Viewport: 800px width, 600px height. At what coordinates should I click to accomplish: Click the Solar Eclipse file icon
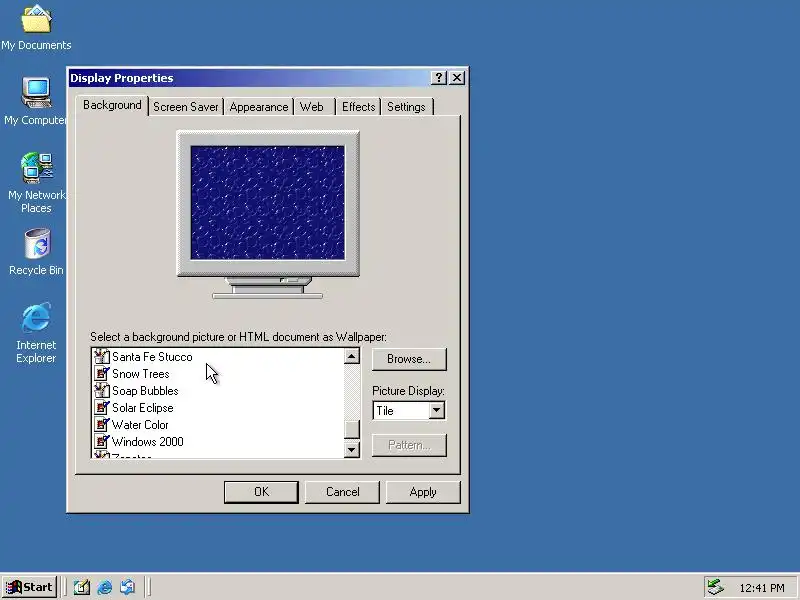point(102,407)
